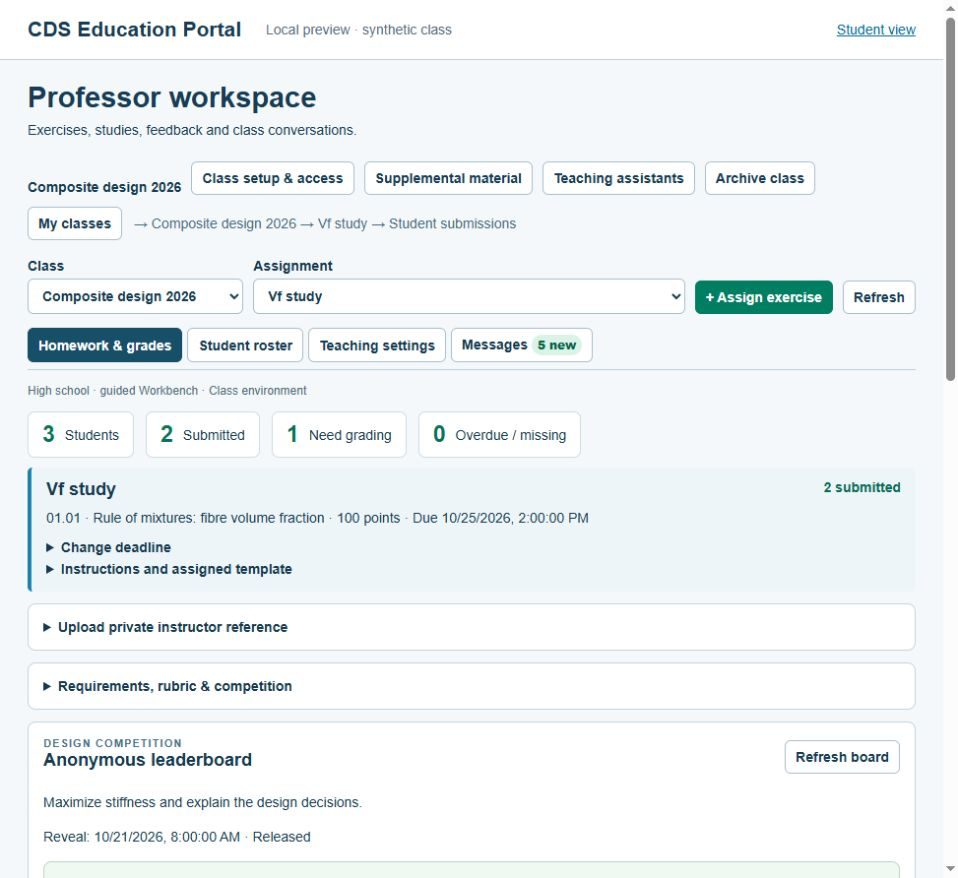Click the breadcrumb text 'Student submissions'
Viewport: 958px width, 878px height.
coord(452,224)
